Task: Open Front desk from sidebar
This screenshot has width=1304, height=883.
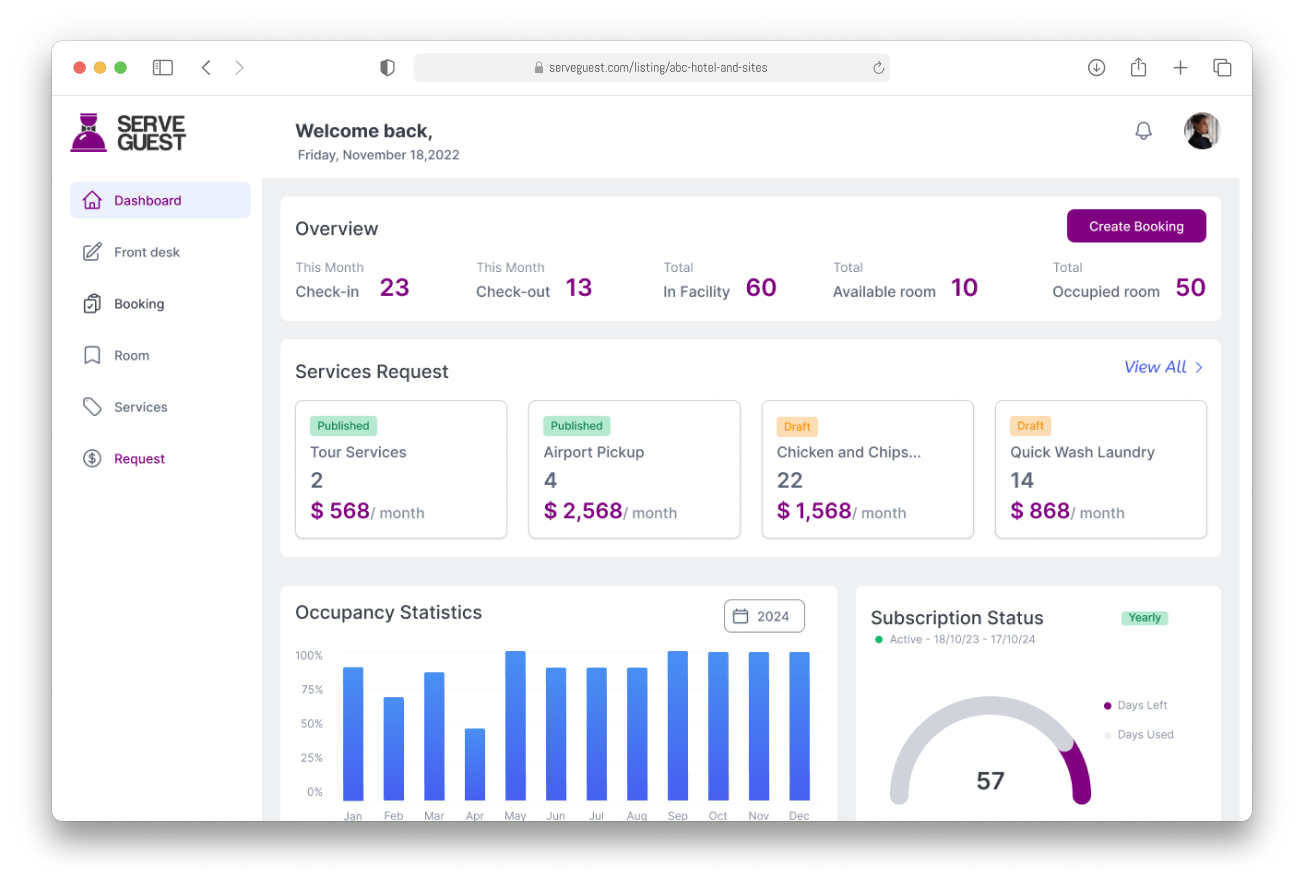Action: click(146, 252)
